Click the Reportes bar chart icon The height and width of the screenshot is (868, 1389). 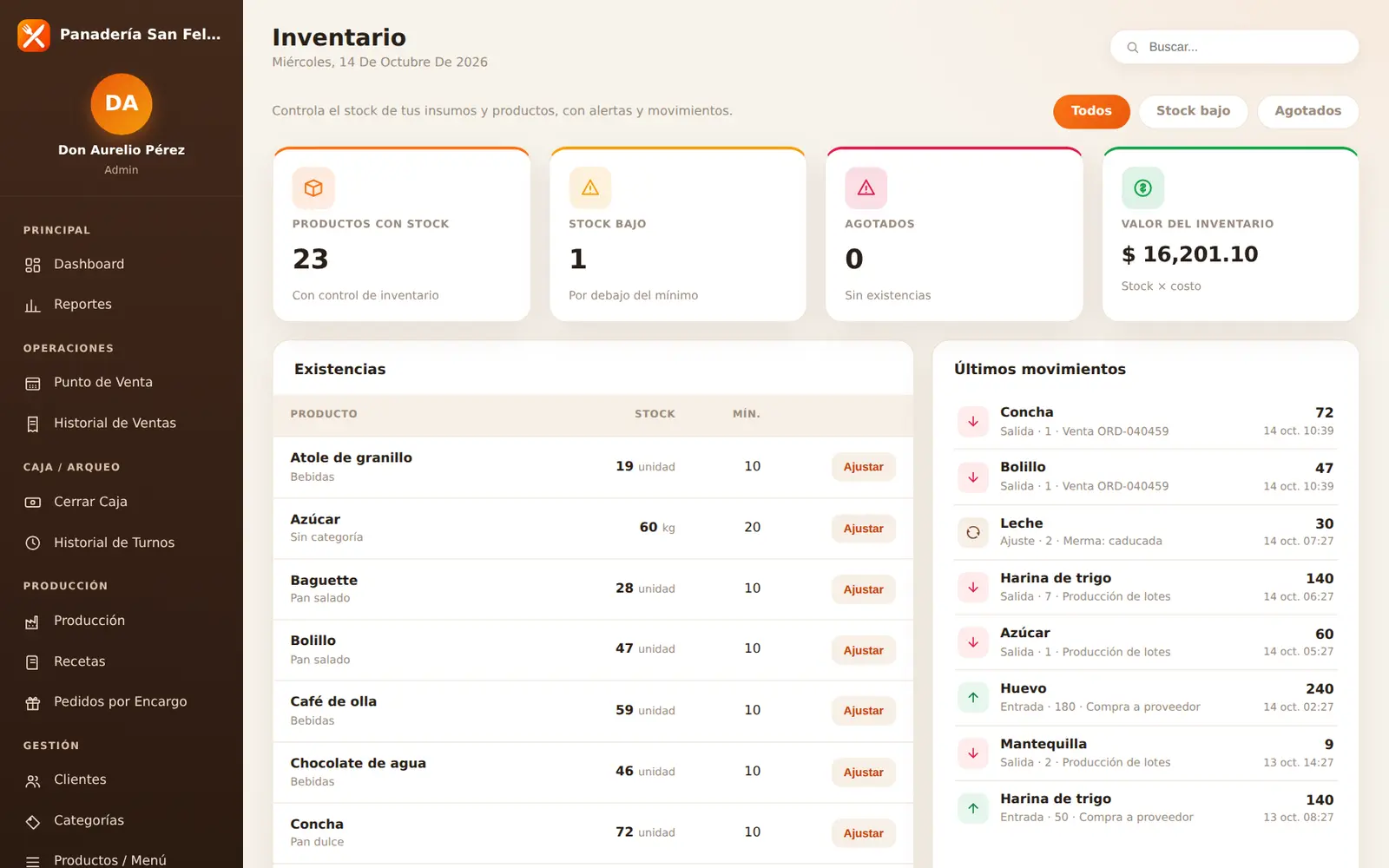(x=33, y=305)
